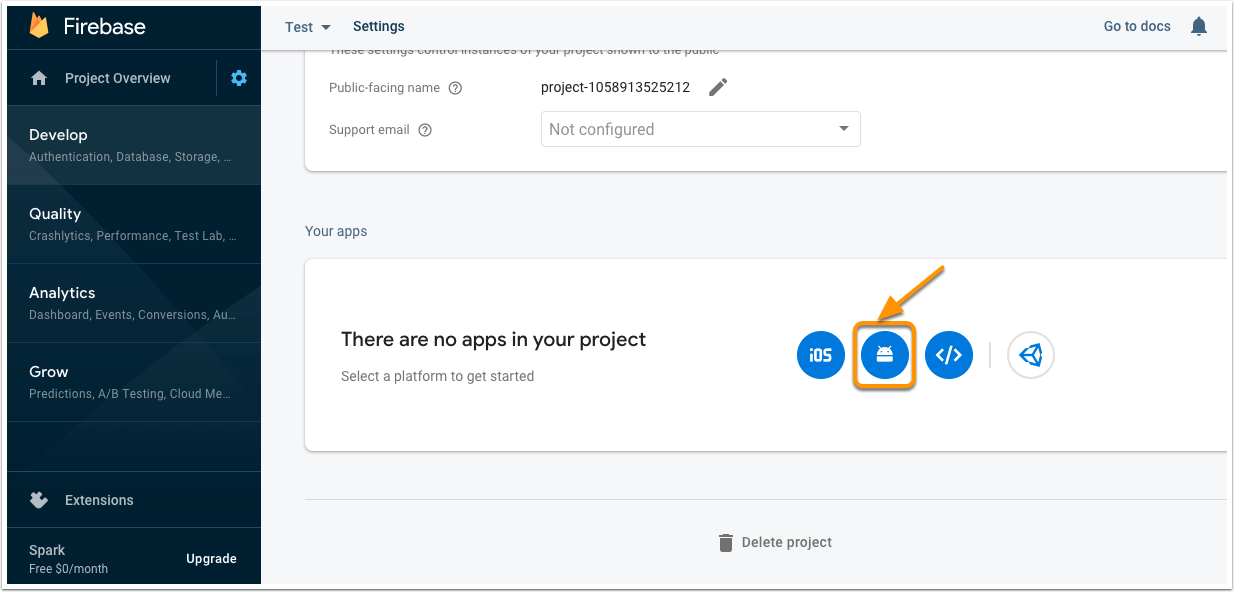The width and height of the screenshot is (1234, 592).
Task: Expand the Develop section
Action: click(134, 145)
